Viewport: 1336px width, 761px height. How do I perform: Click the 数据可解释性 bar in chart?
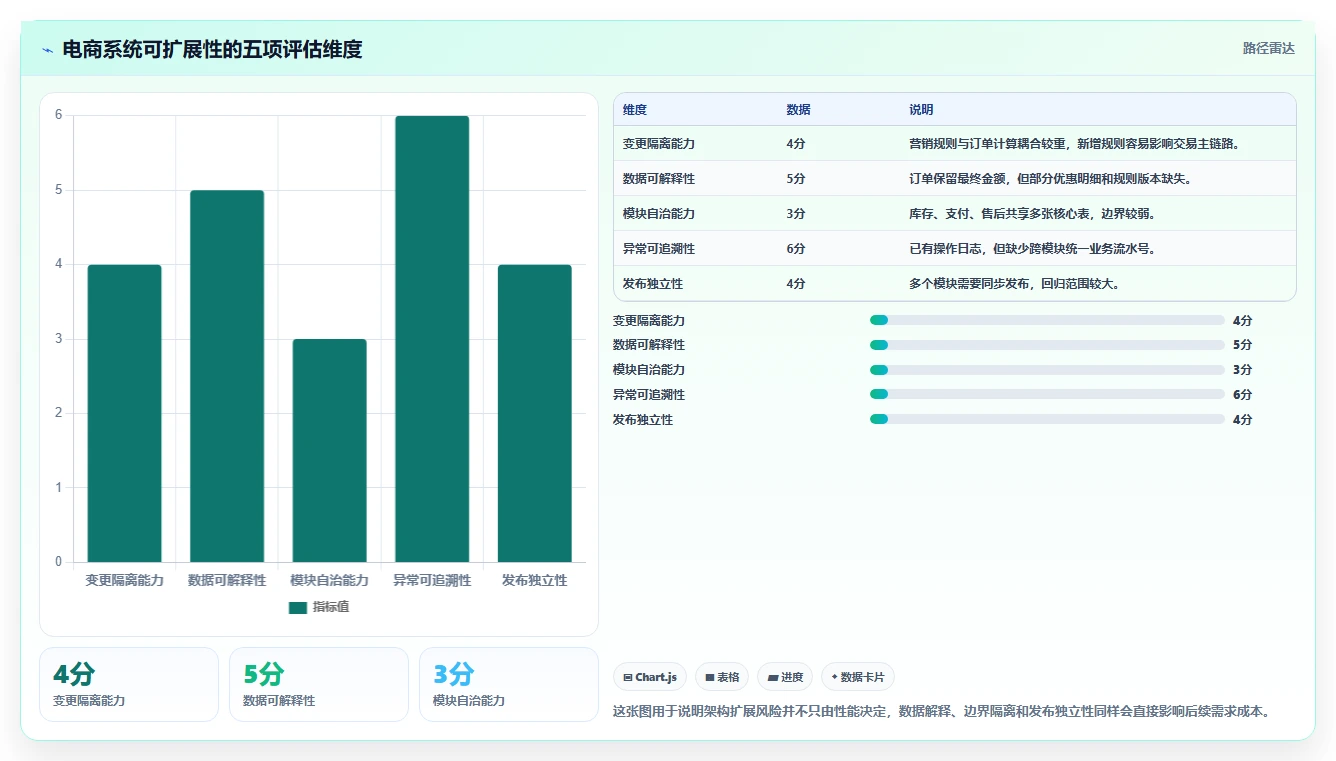click(227, 376)
